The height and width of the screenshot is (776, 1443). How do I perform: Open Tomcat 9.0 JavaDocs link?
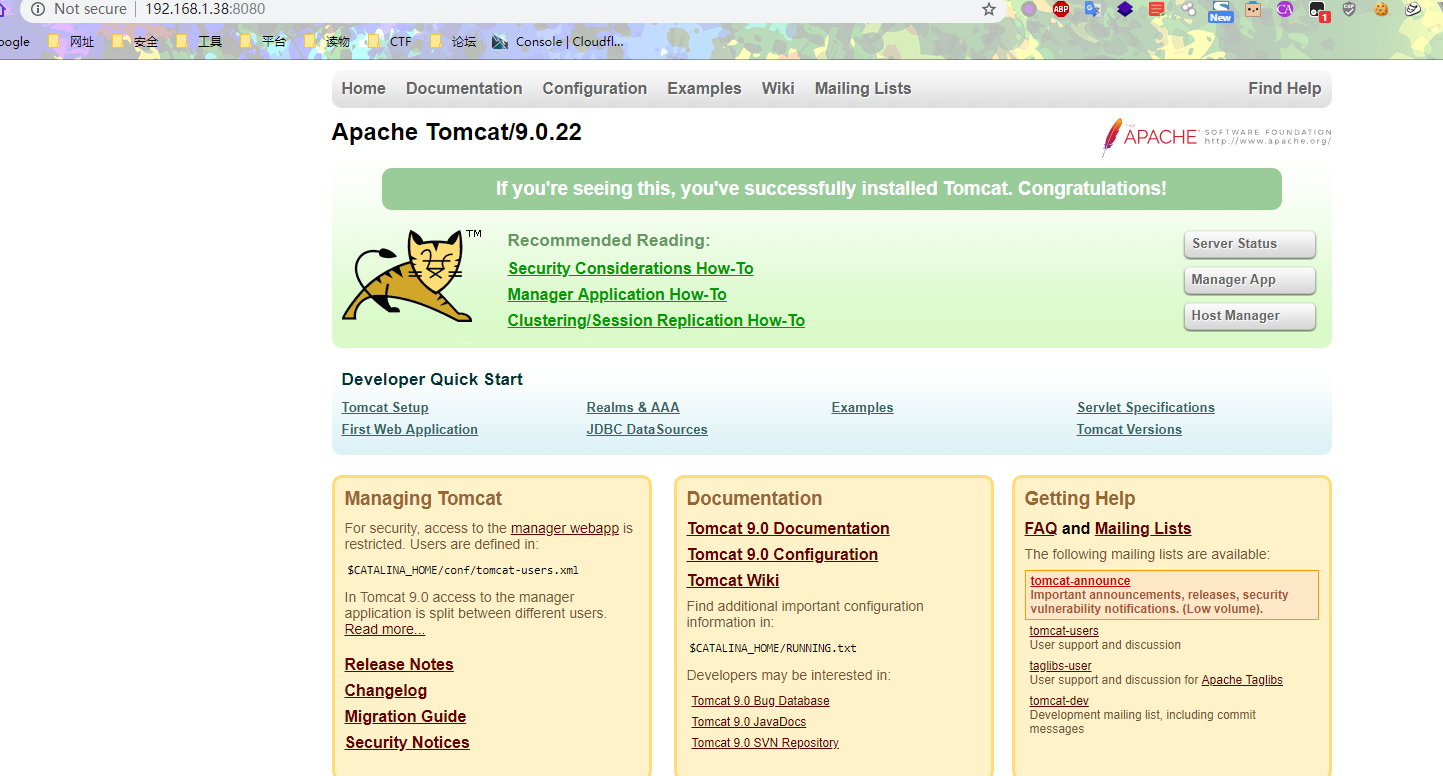click(749, 722)
